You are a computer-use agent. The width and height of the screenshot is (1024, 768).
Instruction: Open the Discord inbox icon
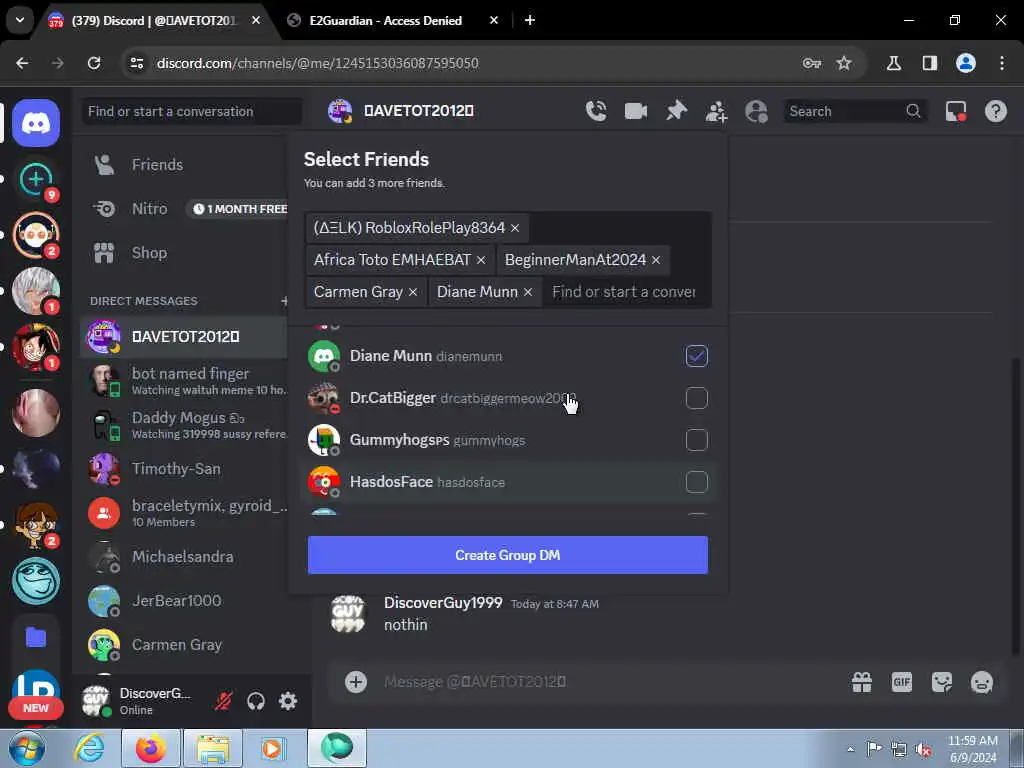(956, 111)
